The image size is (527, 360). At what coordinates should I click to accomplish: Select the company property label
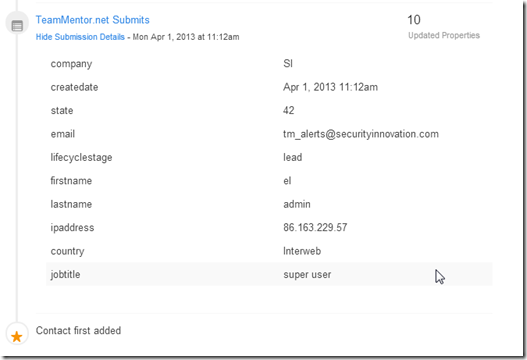[71, 64]
